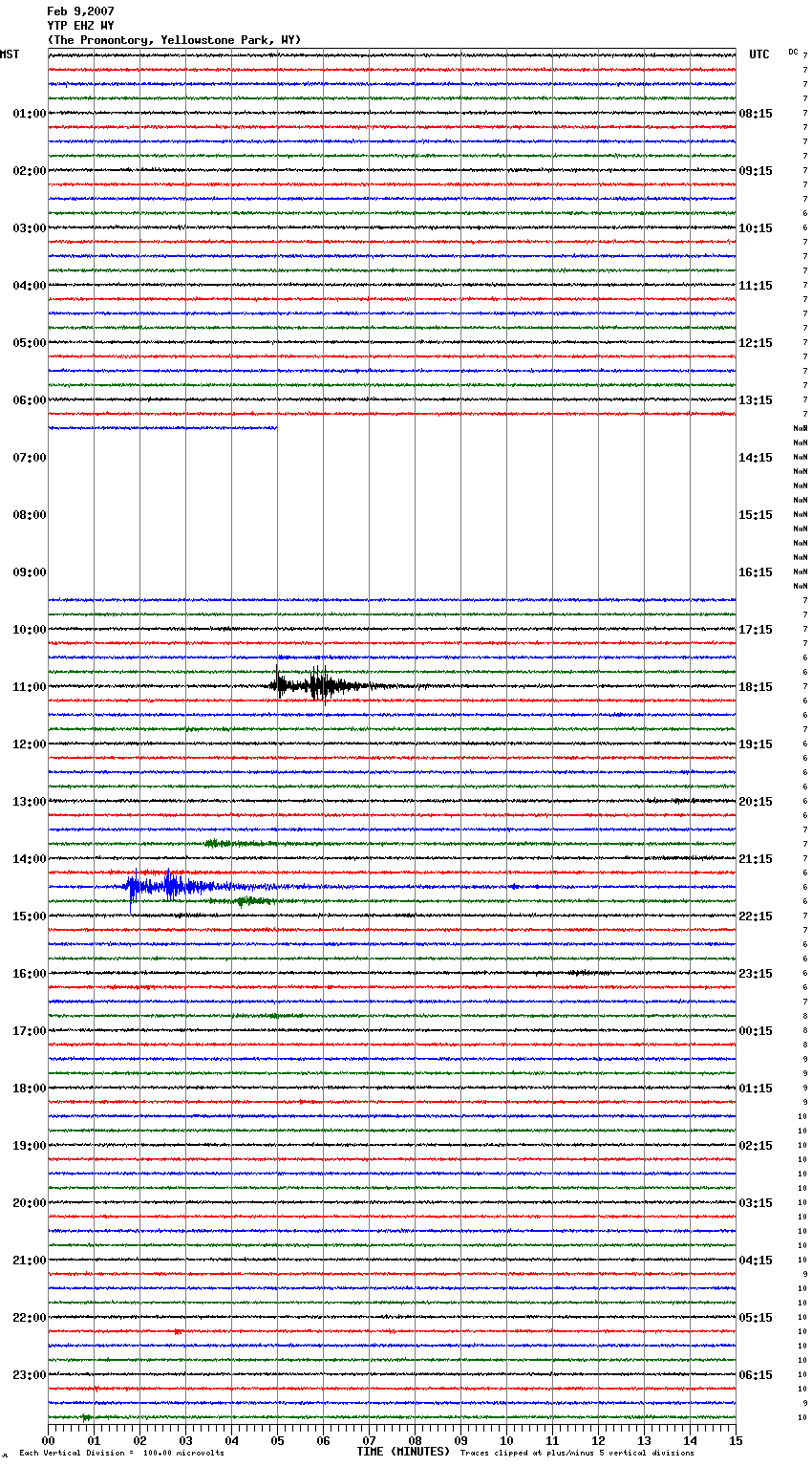The height and width of the screenshot is (1466, 812).
Task: Click the "03:00" MST time label
Action: pos(30,228)
